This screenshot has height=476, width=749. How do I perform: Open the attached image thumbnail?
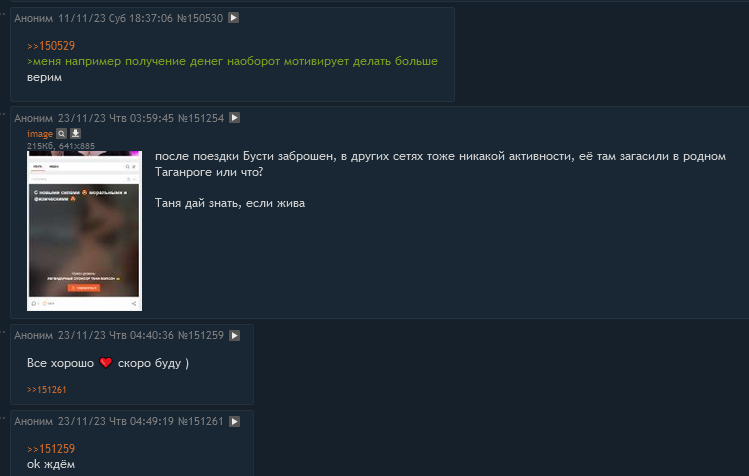pyautogui.click(x=85, y=231)
